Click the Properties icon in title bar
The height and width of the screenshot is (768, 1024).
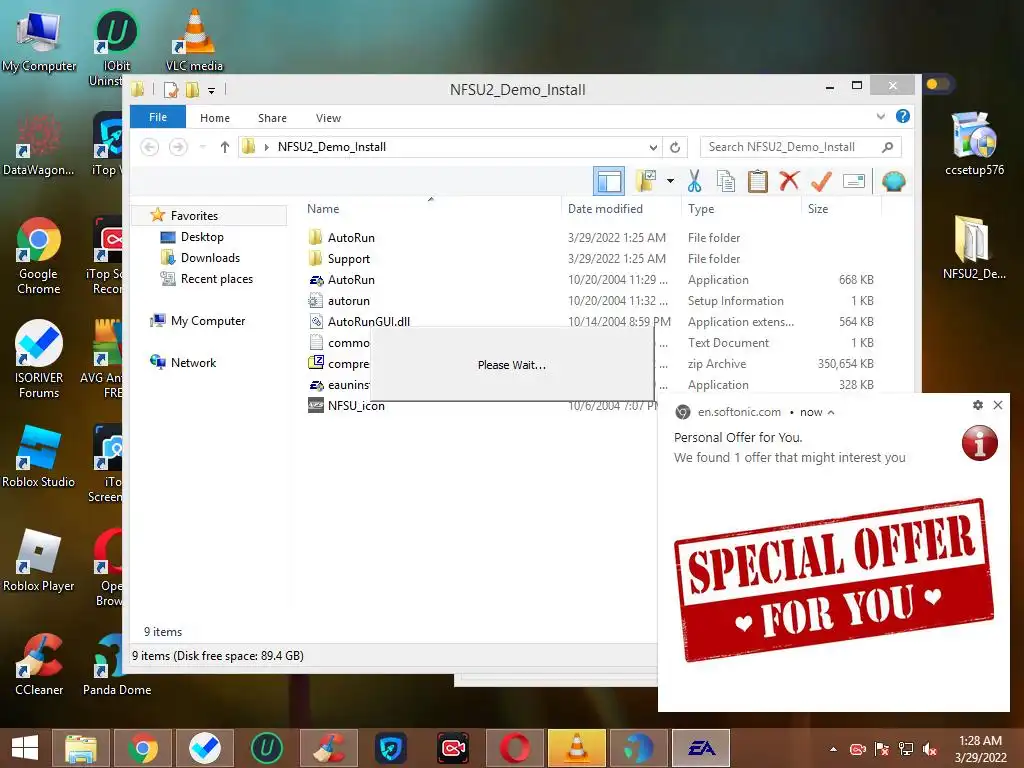pos(170,89)
